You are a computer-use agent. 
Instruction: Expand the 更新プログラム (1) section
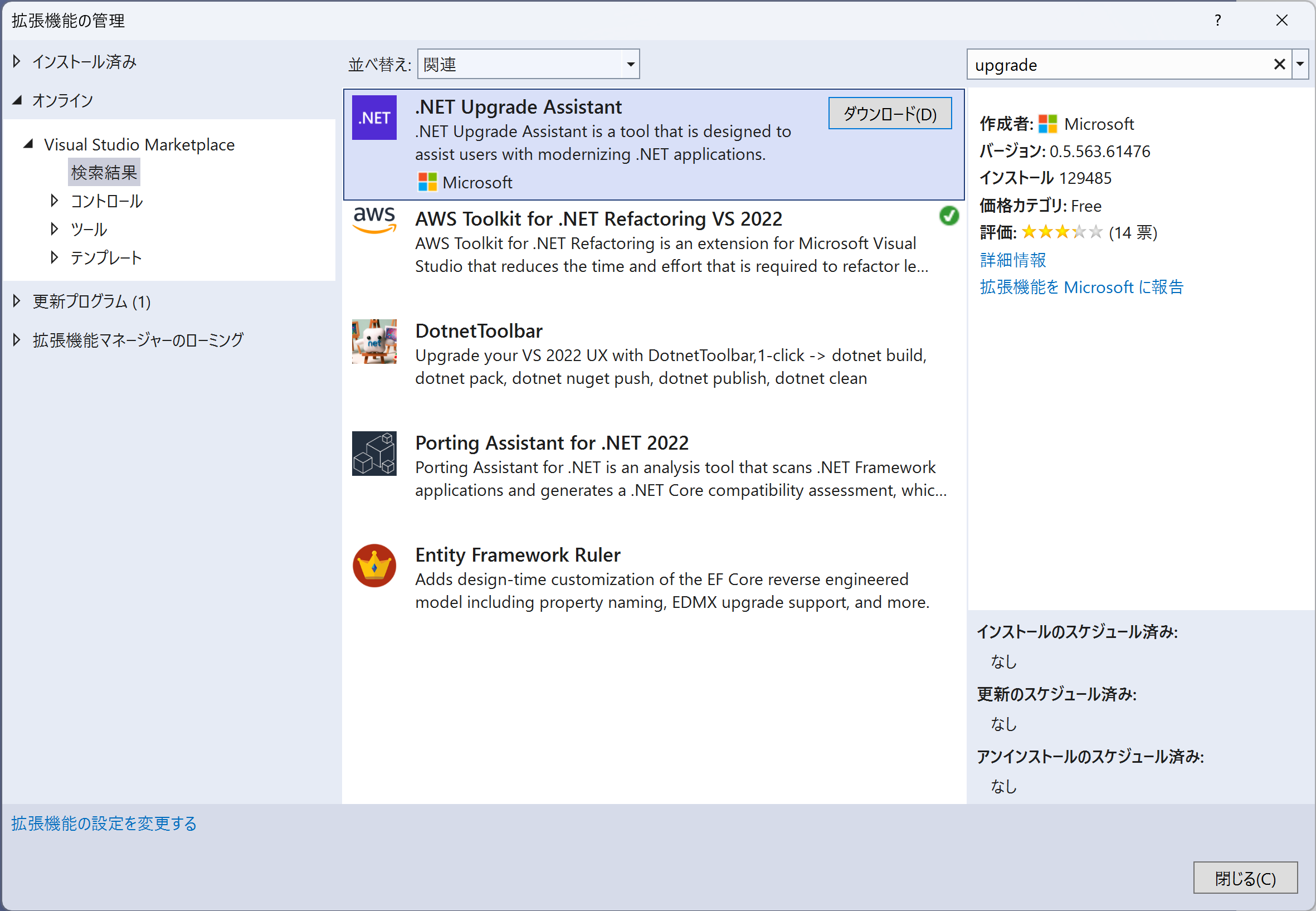pos(17,301)
